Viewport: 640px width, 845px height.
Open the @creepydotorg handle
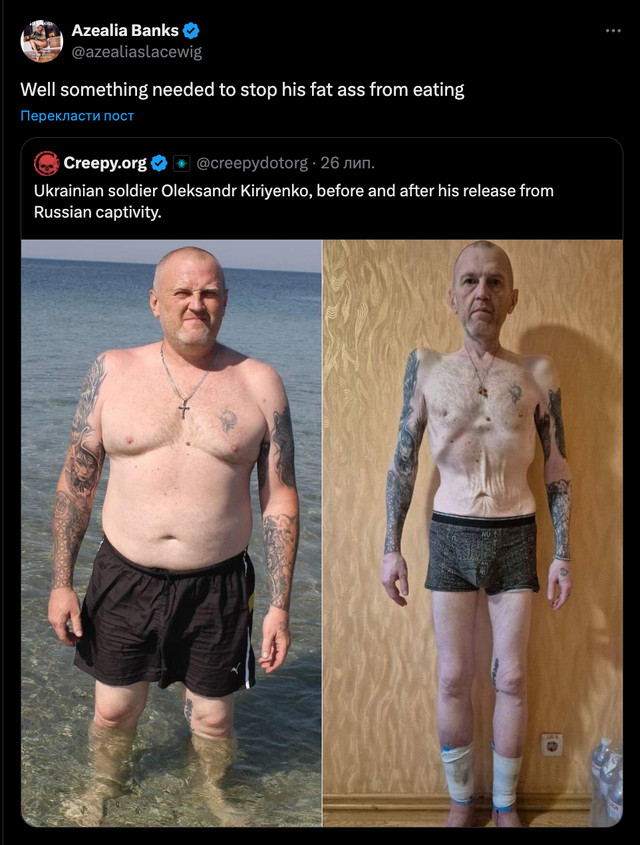(252, 163)
